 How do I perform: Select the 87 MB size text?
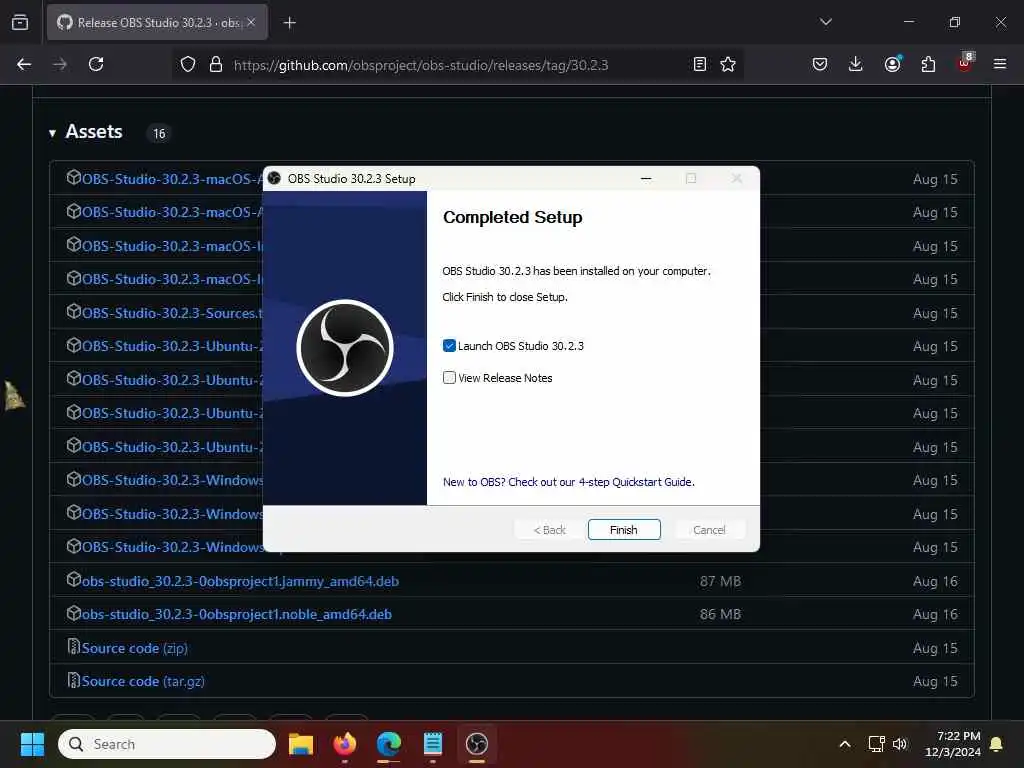click(x=720, y=581)
